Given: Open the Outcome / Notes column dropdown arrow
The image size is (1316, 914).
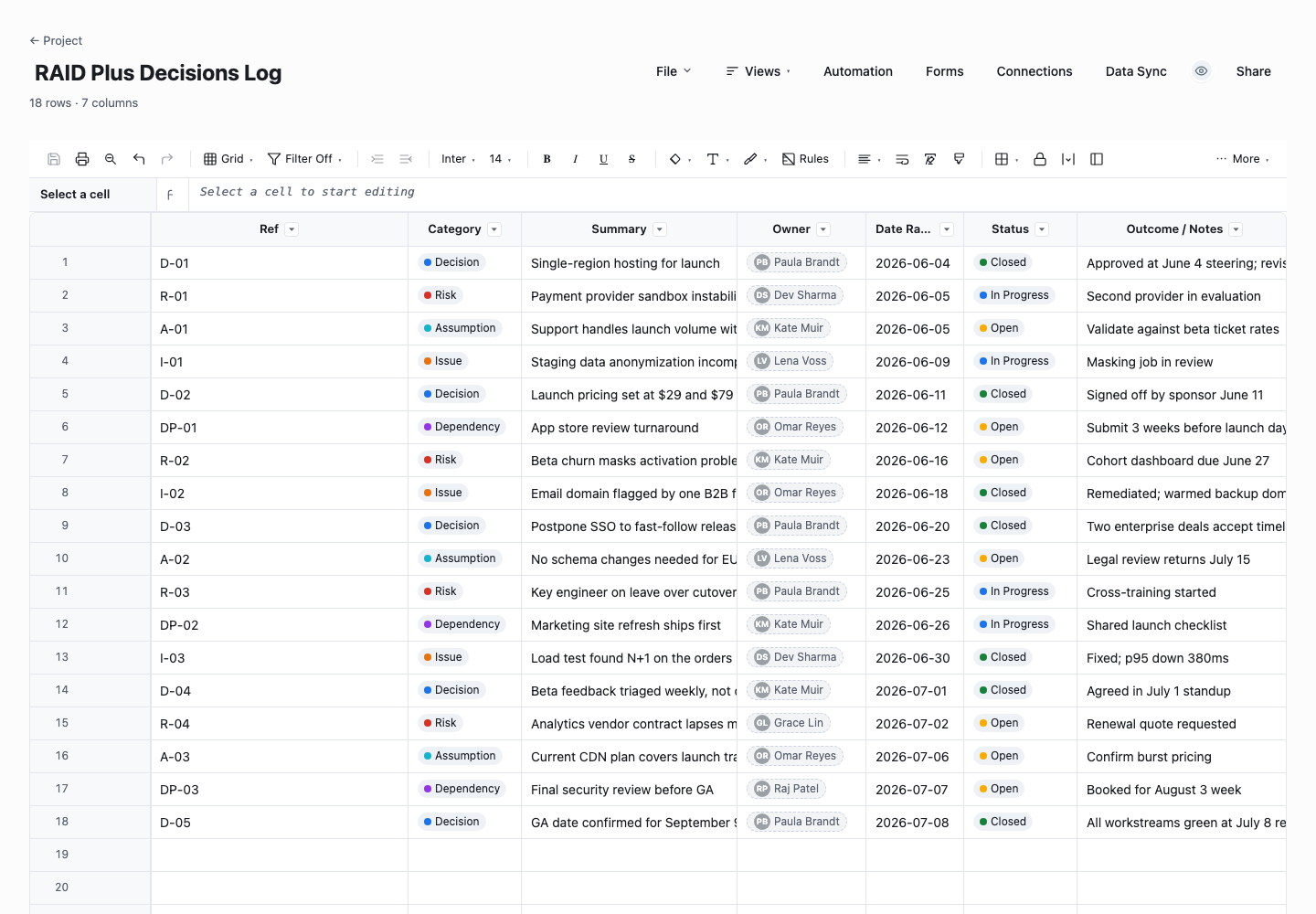Looking at the screenshot, I should click(x=1236, y=229).
